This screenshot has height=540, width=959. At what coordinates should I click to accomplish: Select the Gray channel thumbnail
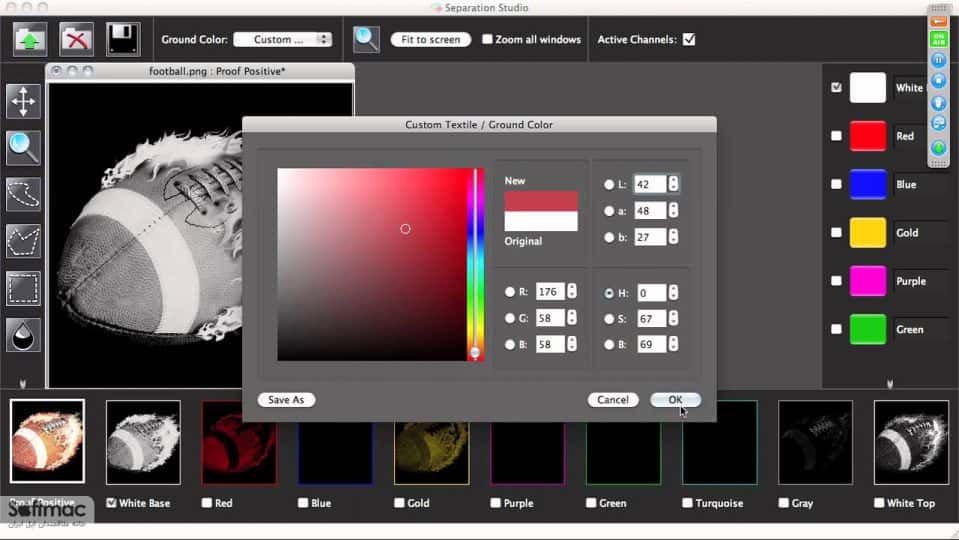(x=815, y=442)
